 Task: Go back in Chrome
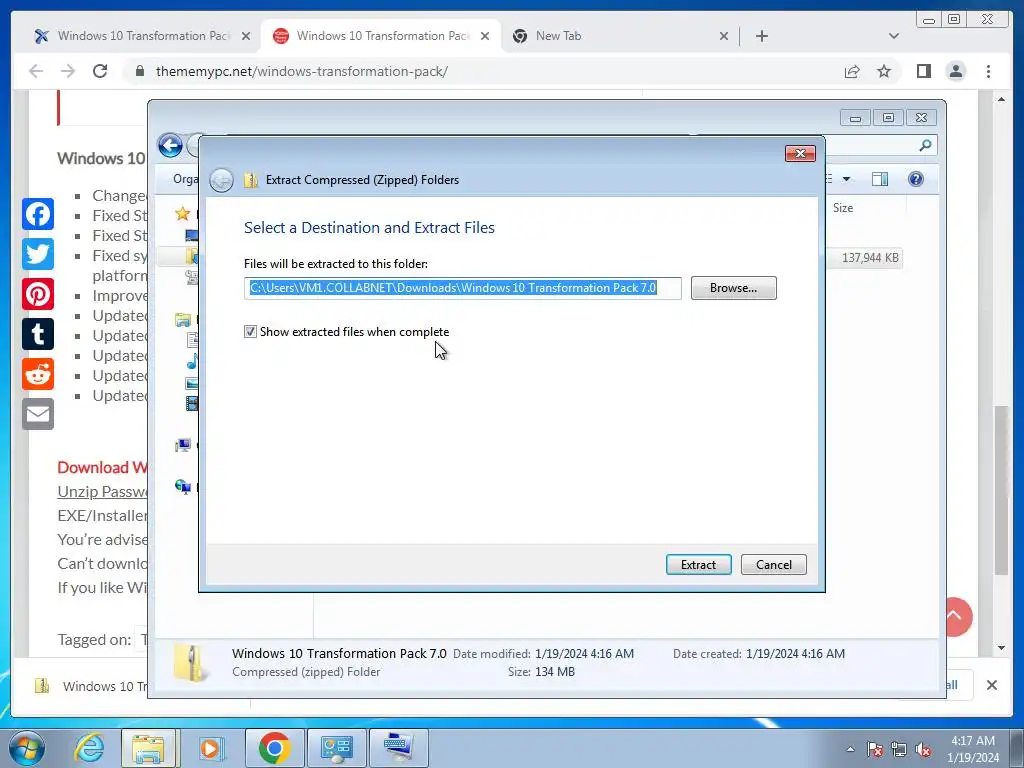(x=36, y=71)
